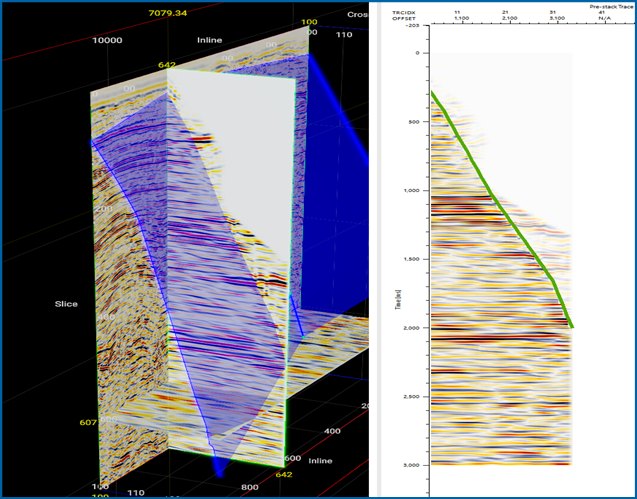Click the 500 time axis tick label
637x499 pixels.
(414, 121)
